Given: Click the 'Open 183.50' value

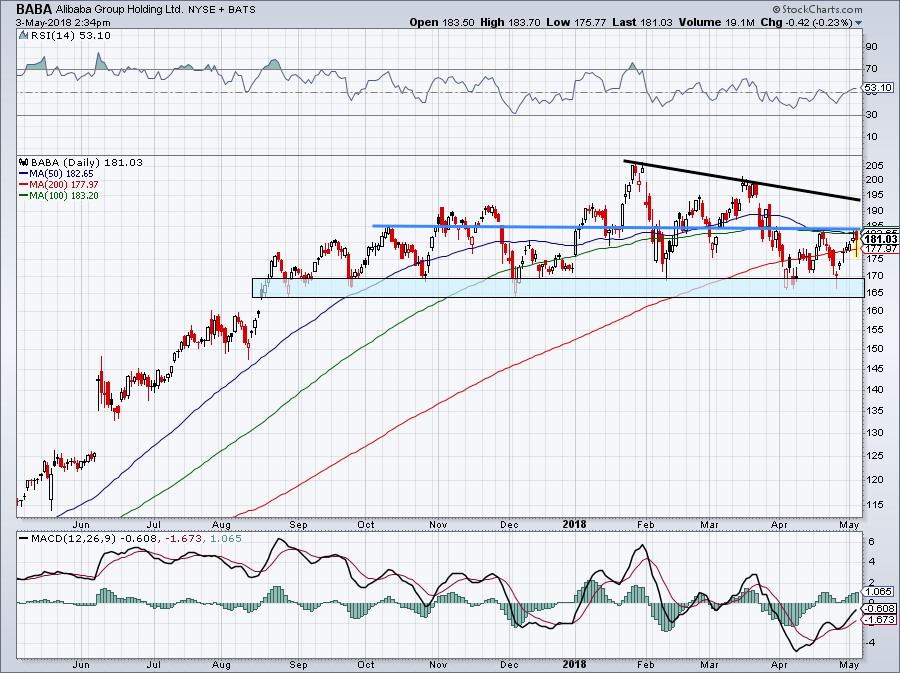Looking at the screenshot, I should 442,22.
